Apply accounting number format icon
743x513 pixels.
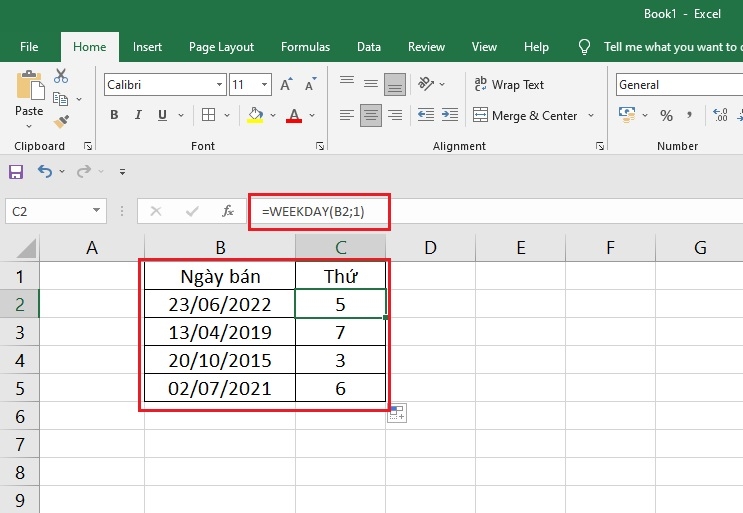[x=627, y=115]
